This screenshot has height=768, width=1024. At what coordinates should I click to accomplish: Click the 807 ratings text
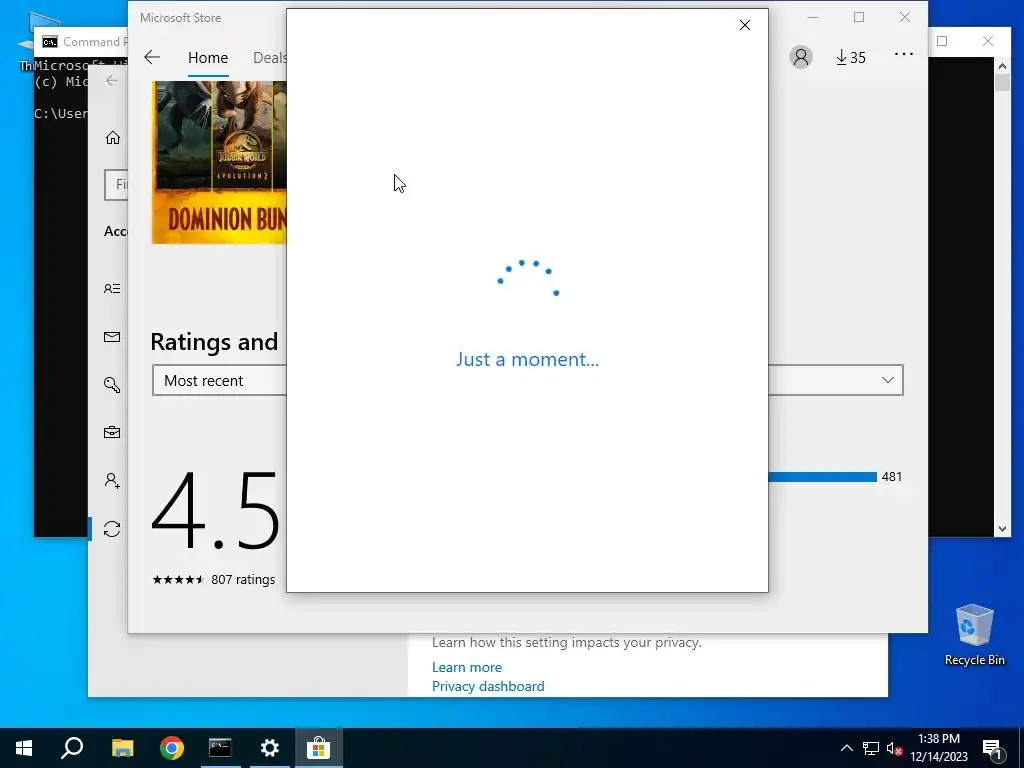[x=243, y=579]
